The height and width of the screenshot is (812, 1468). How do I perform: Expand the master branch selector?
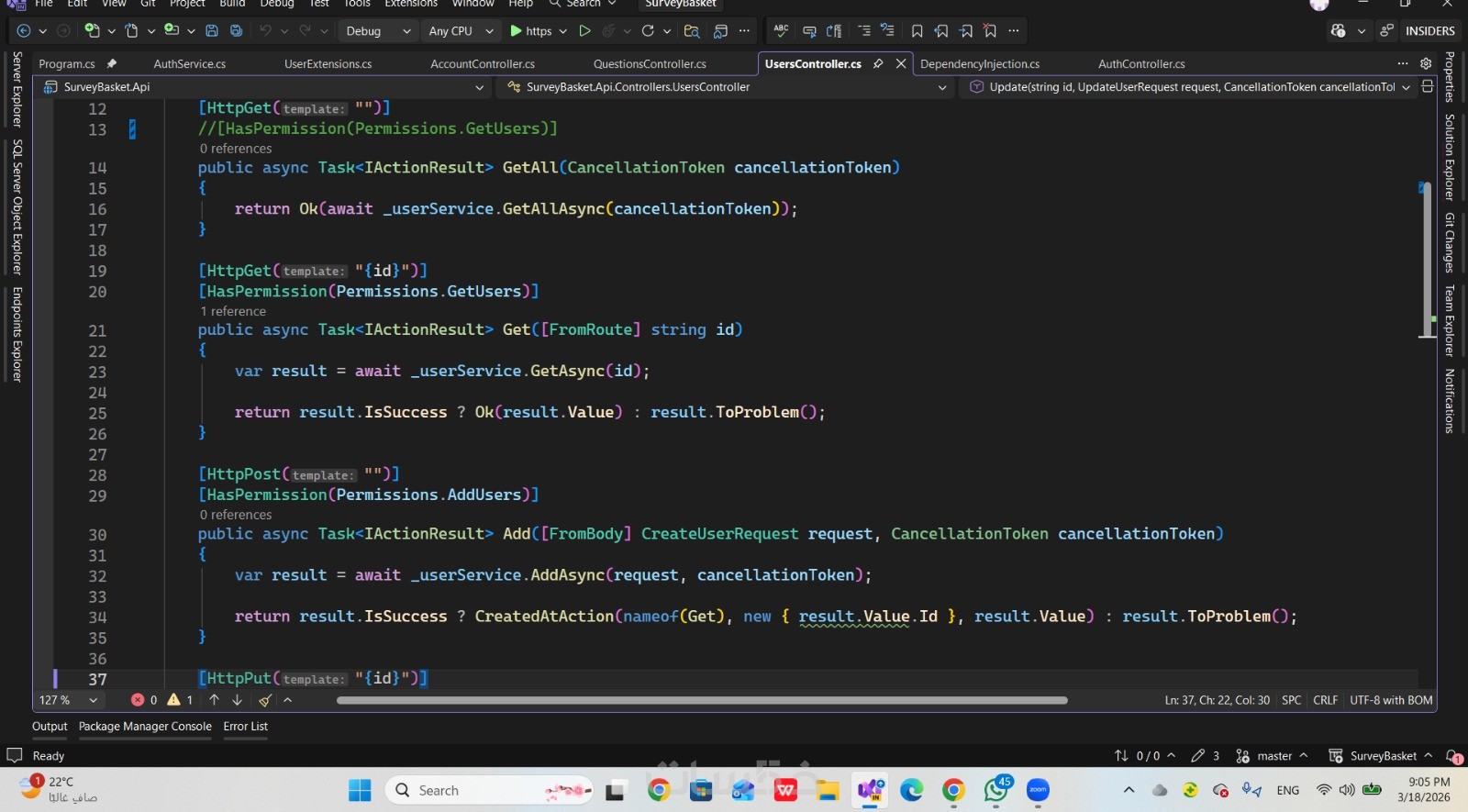tap(1272, 756)
